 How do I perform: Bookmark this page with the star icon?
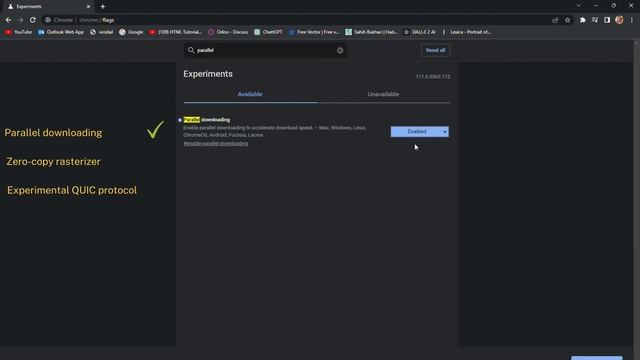tap(567, 20)
